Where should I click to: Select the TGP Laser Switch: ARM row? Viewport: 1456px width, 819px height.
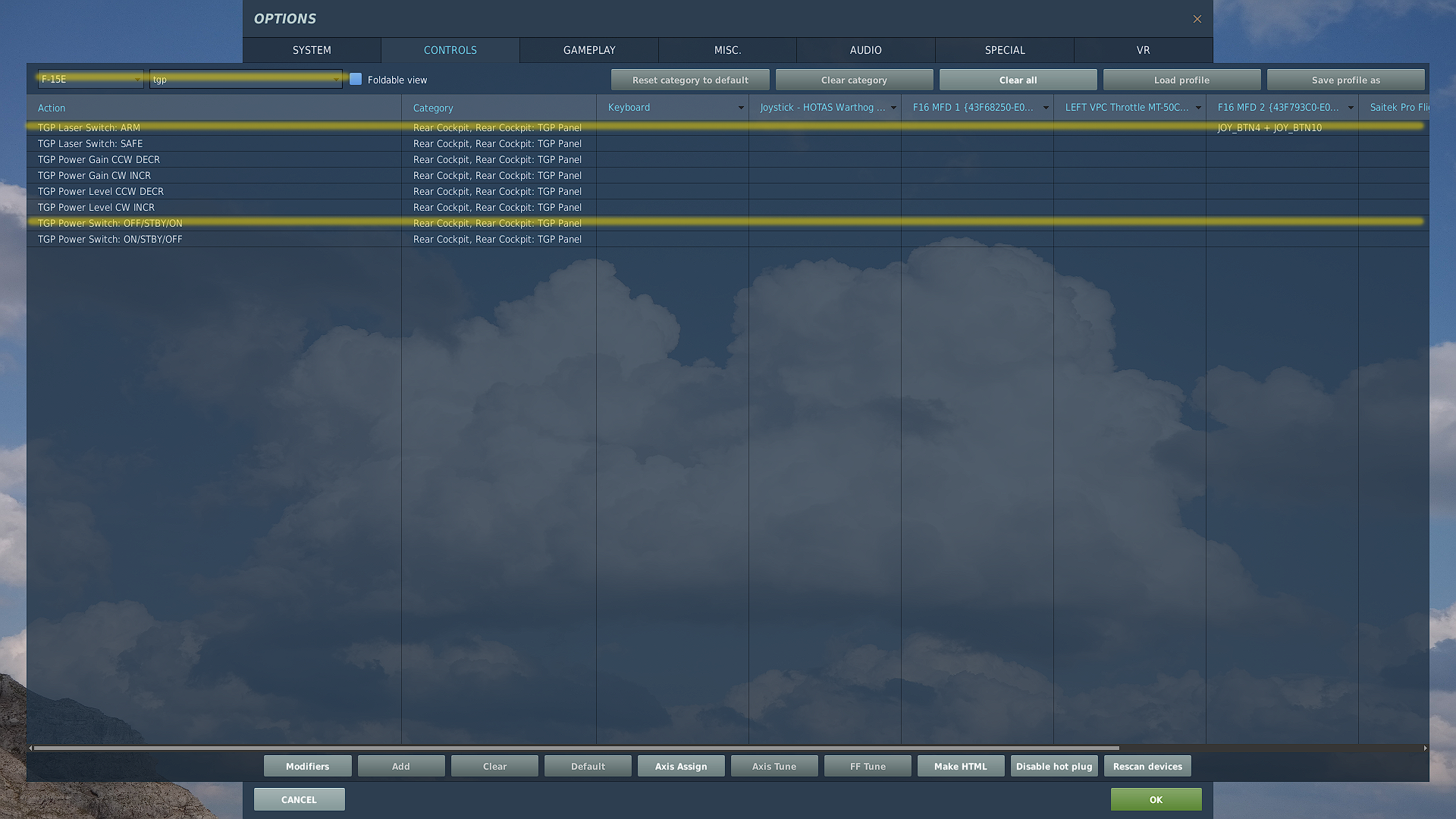(x=728, y=127)
